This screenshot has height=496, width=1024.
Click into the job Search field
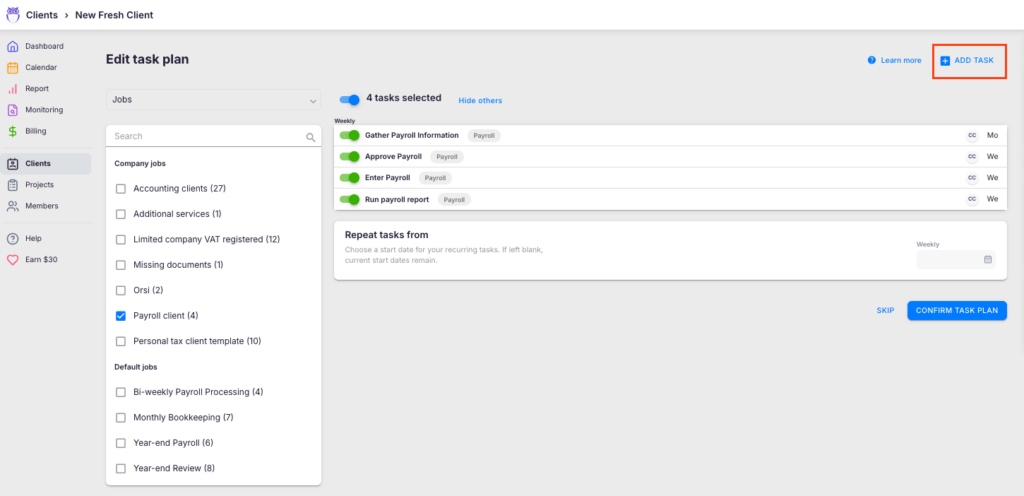tap(205, 136)
